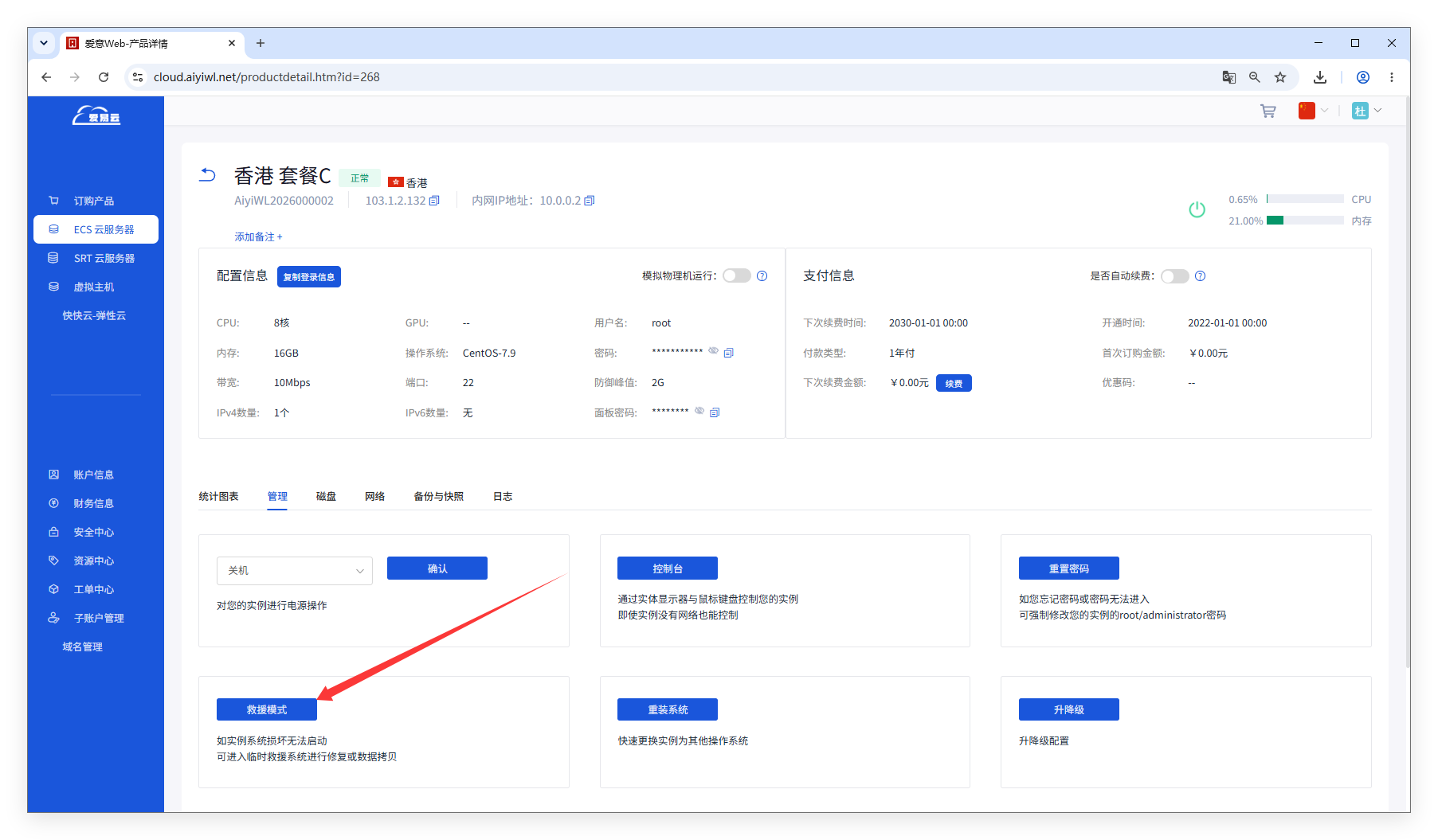The height and width of the screenshot is (840, 1438).
Task: Click the green power status icon
Action: tap(1197, 209)
